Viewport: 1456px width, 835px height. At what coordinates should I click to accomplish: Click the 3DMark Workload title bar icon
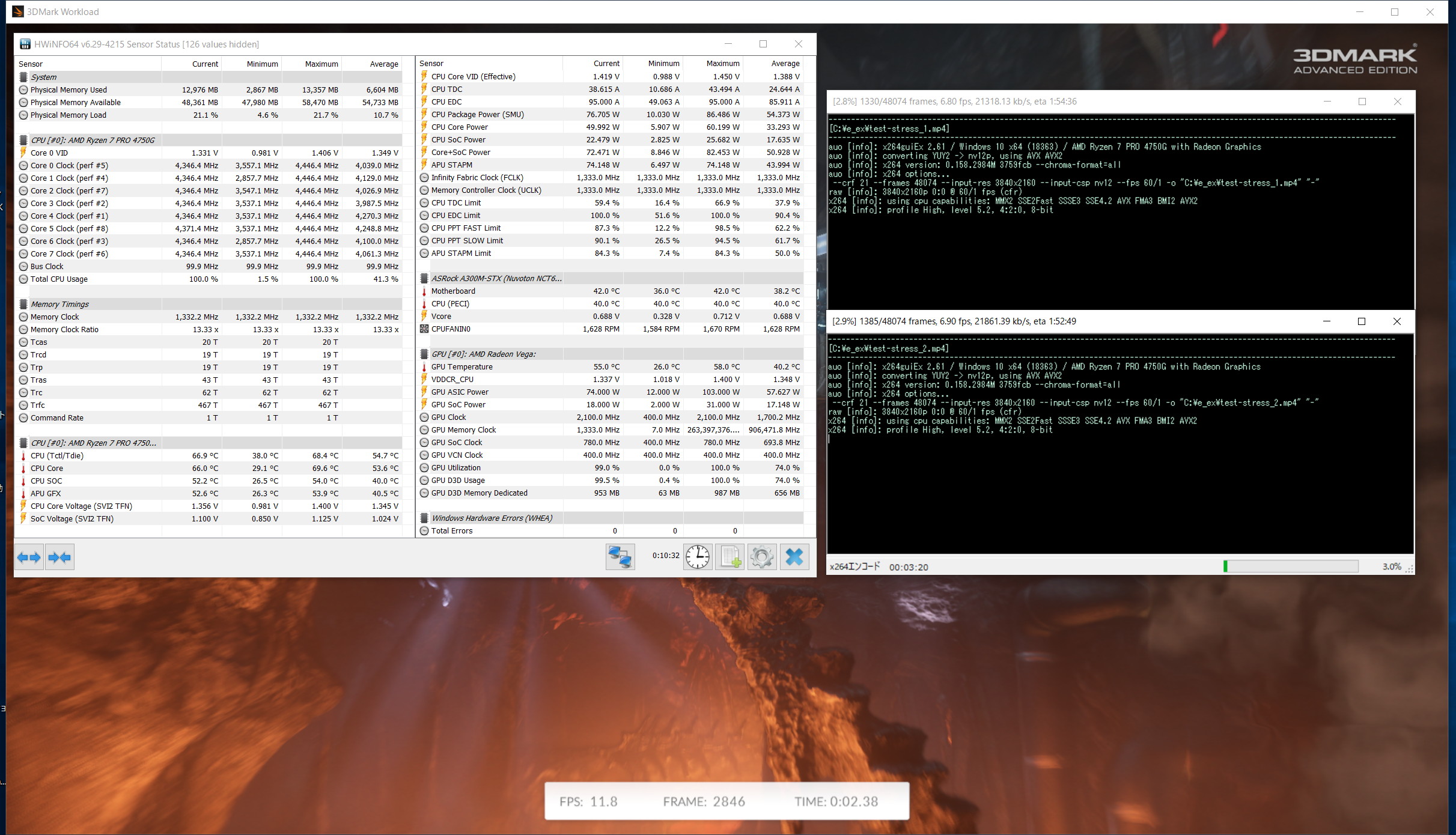pyautogui.click(x=17, y=11)
